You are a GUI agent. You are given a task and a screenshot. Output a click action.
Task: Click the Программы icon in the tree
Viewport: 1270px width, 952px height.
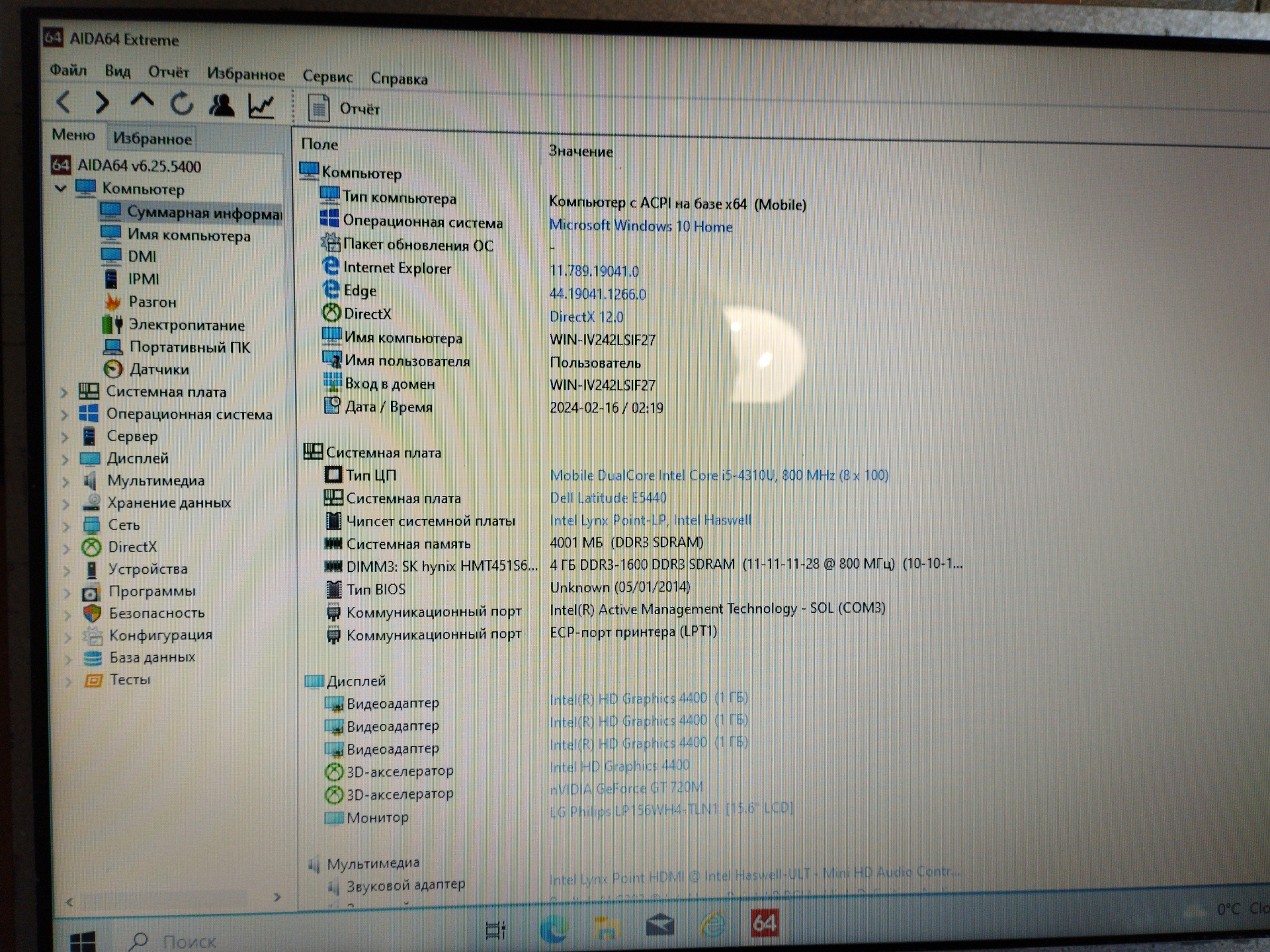click(91, 592)
